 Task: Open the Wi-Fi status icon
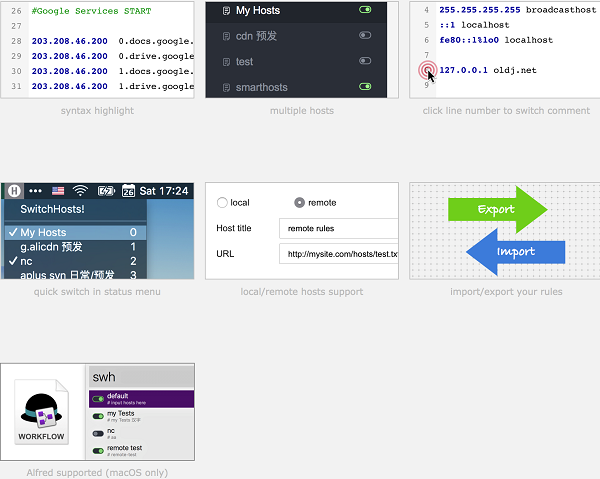tap(80, 191)
